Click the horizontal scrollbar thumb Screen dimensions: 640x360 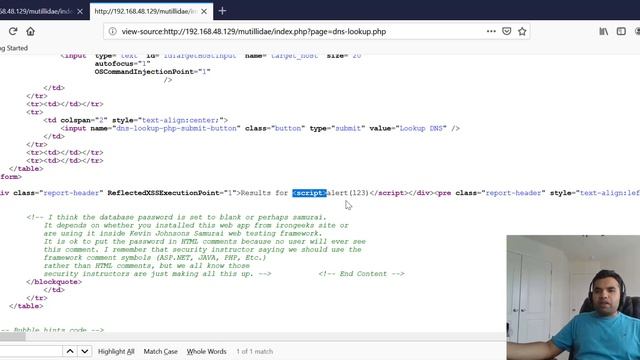(13, 336)
